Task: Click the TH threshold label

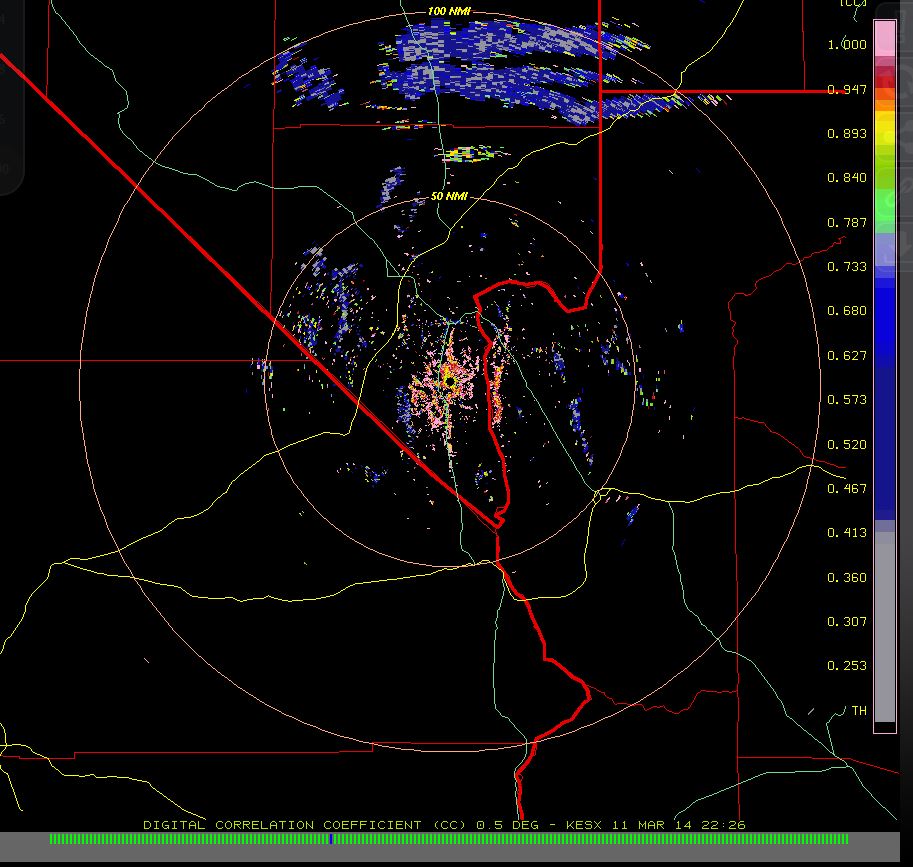Action: [x=858, y=710]
